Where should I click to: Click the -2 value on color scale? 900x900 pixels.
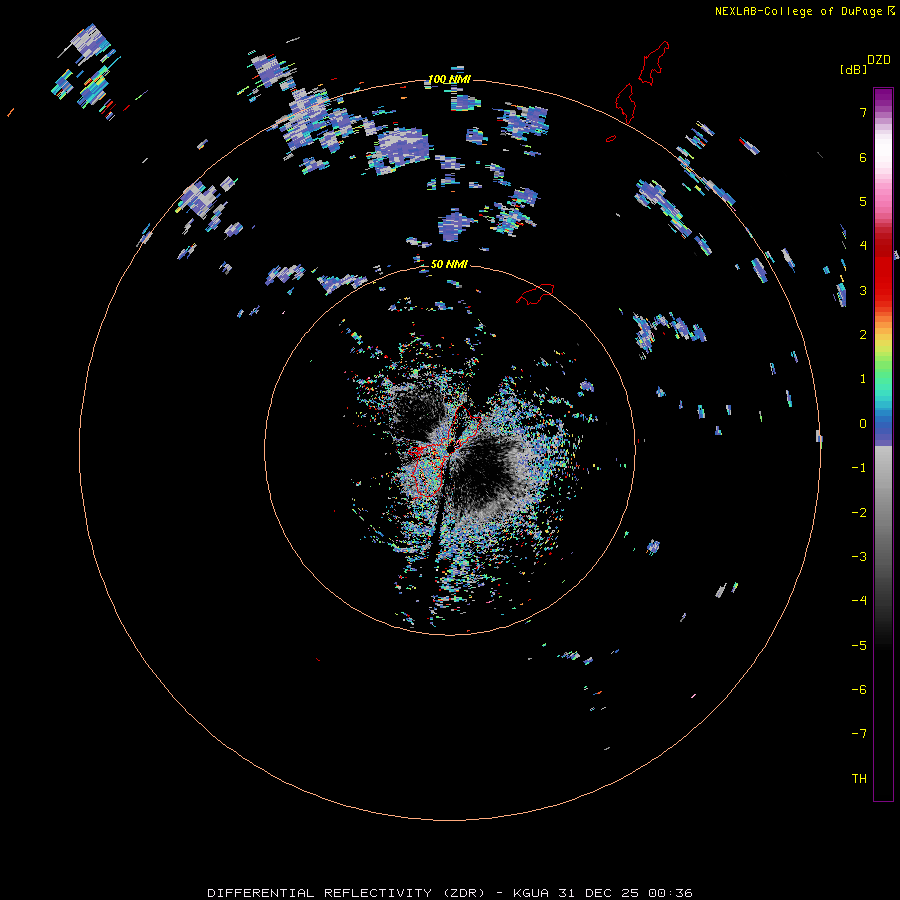coord(859,513)
